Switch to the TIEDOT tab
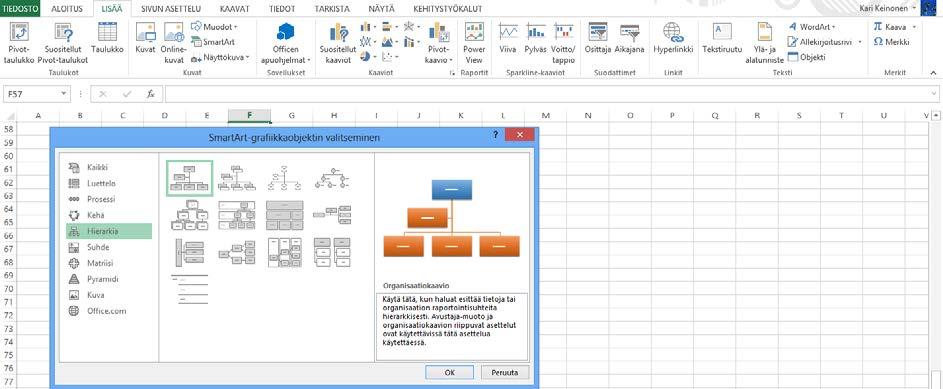The image size is (943, 389). [x=282, y=9]
